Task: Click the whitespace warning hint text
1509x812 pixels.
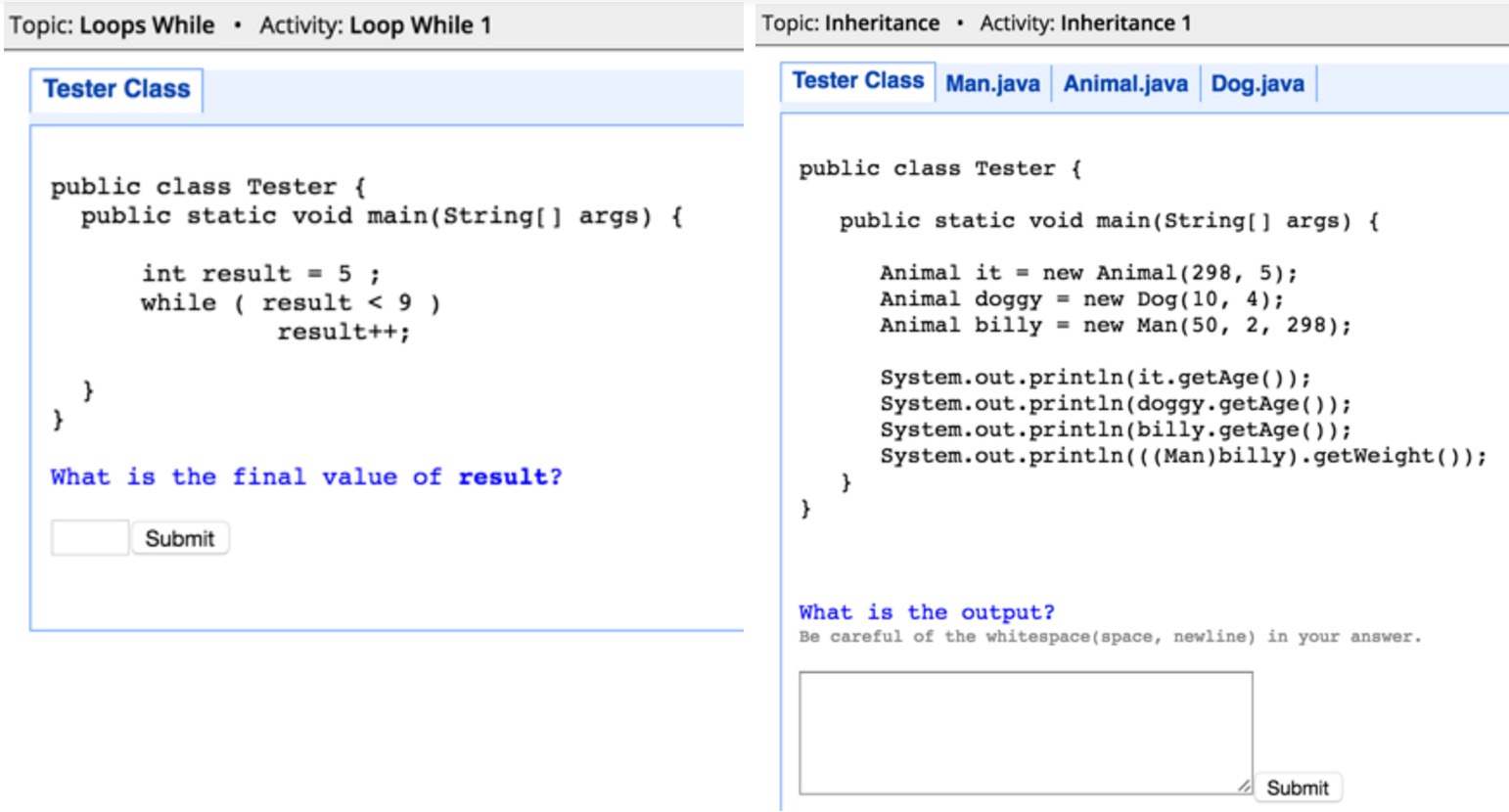Action: pos(1110,637)
